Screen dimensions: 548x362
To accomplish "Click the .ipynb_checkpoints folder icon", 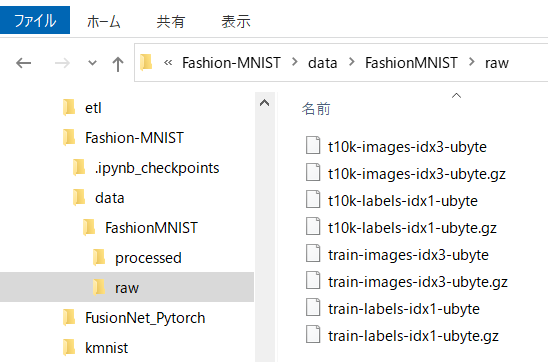I will click(x=79, y=167).
